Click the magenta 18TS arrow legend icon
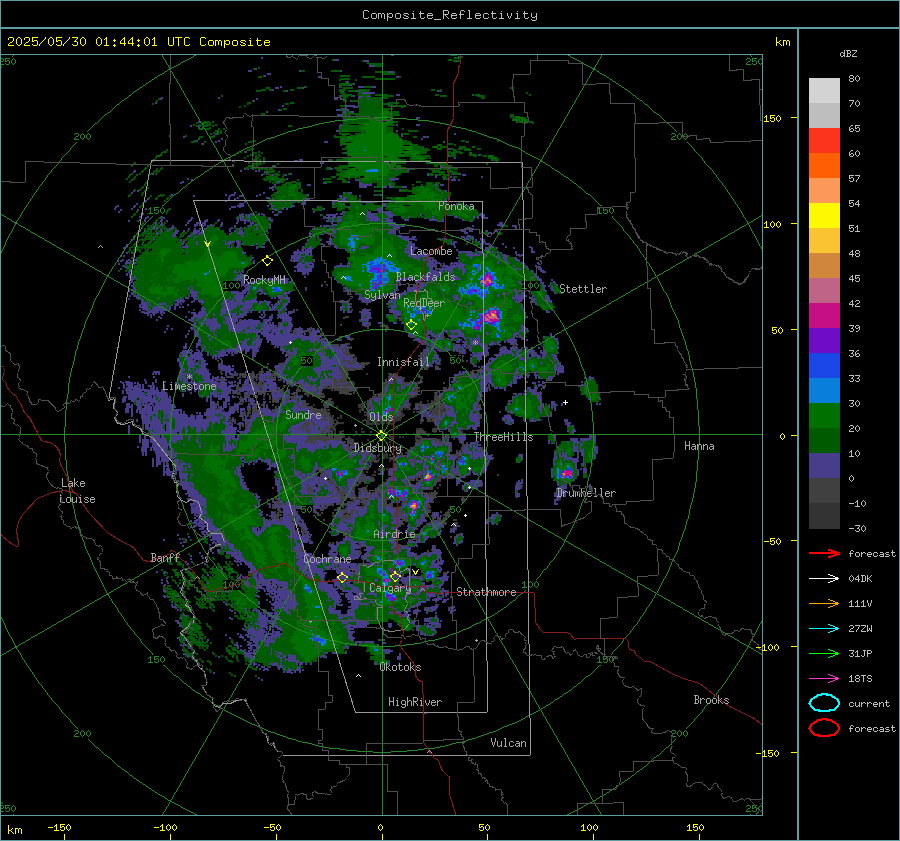Screen dimensions: 900x841 pos(824,678)
